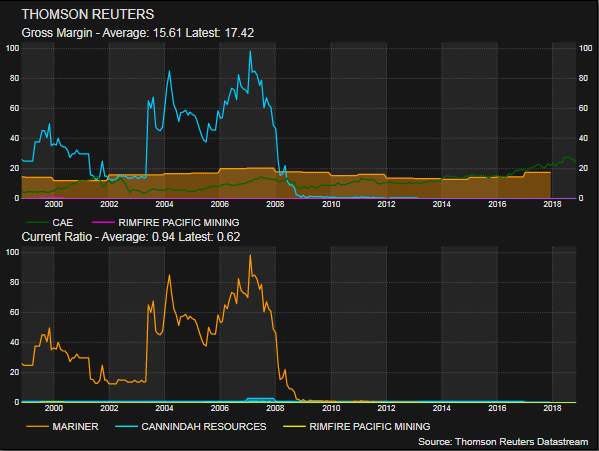Click the 2008 x-axis label on top chart

(x=275, y=204)
